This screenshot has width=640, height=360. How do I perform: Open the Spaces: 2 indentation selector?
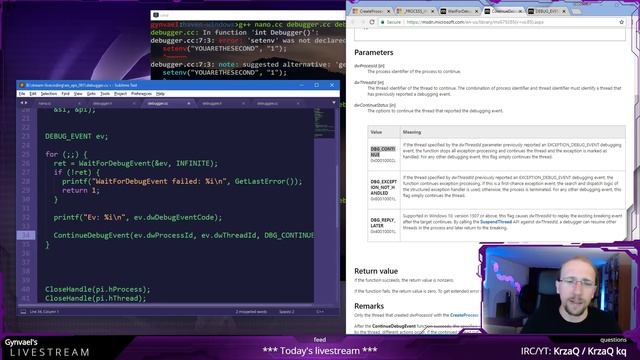click(x=287, y=311)
